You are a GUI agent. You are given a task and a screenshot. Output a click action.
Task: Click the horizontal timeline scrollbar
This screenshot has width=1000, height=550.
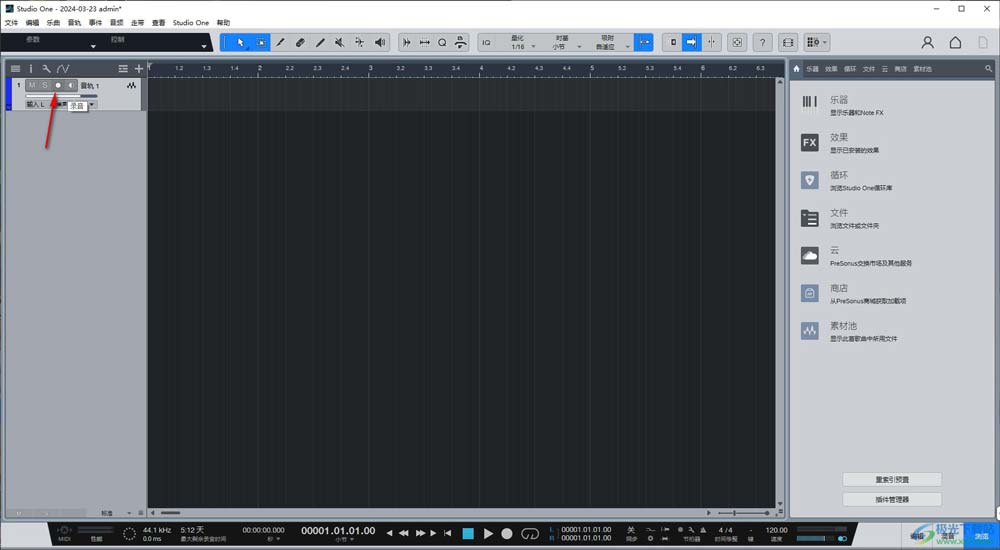pos(170,512)
